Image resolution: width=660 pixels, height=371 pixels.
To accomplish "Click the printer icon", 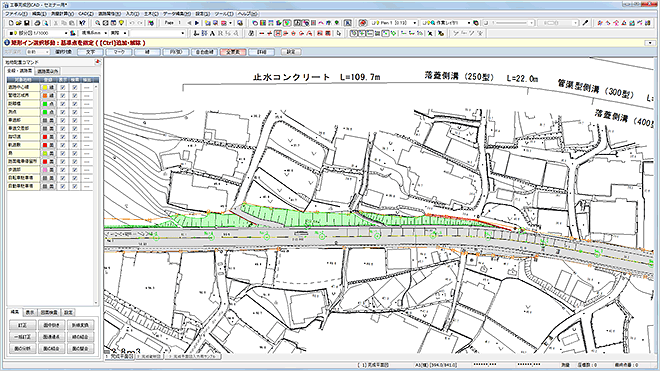I will (x=37, y=23).
